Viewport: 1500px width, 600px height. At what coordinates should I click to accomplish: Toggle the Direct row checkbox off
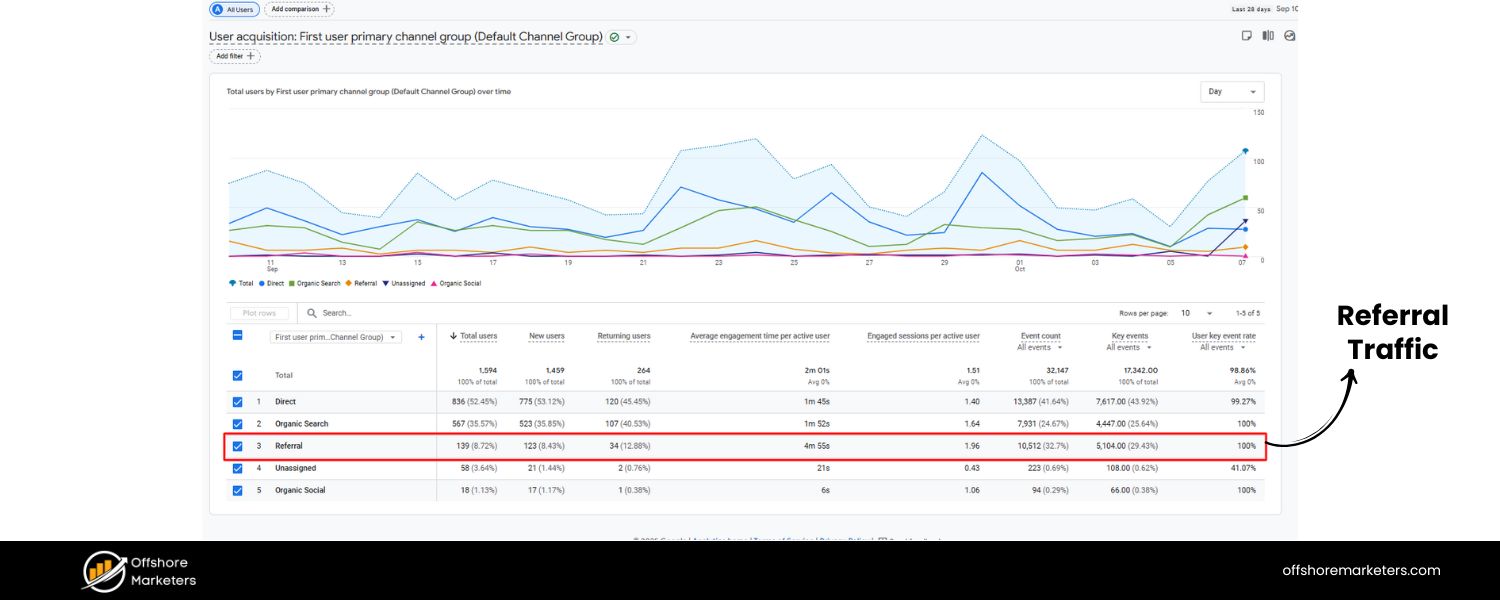238,401
